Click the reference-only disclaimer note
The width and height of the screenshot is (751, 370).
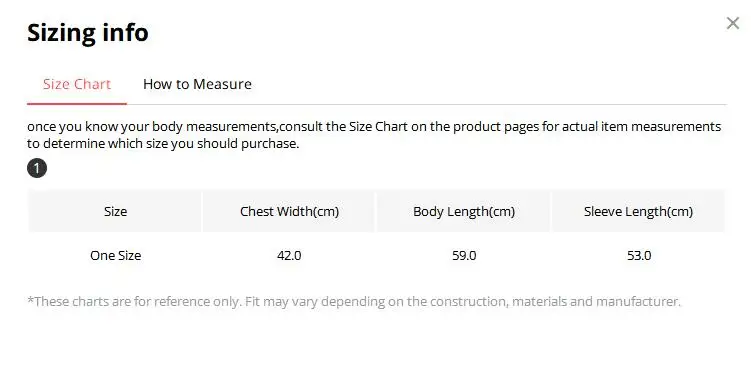tap(354, 302)
